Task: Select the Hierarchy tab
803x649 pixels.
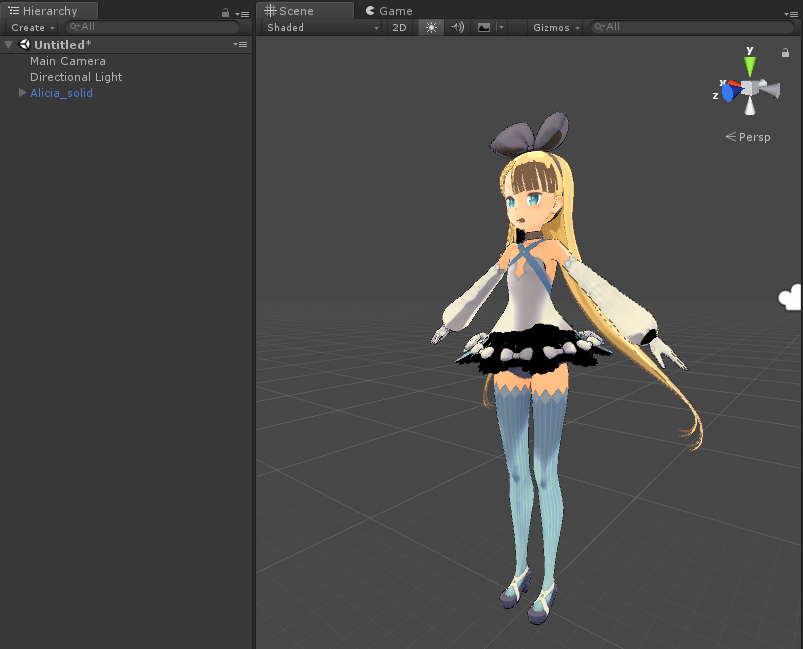Action: tap(50, 11)
